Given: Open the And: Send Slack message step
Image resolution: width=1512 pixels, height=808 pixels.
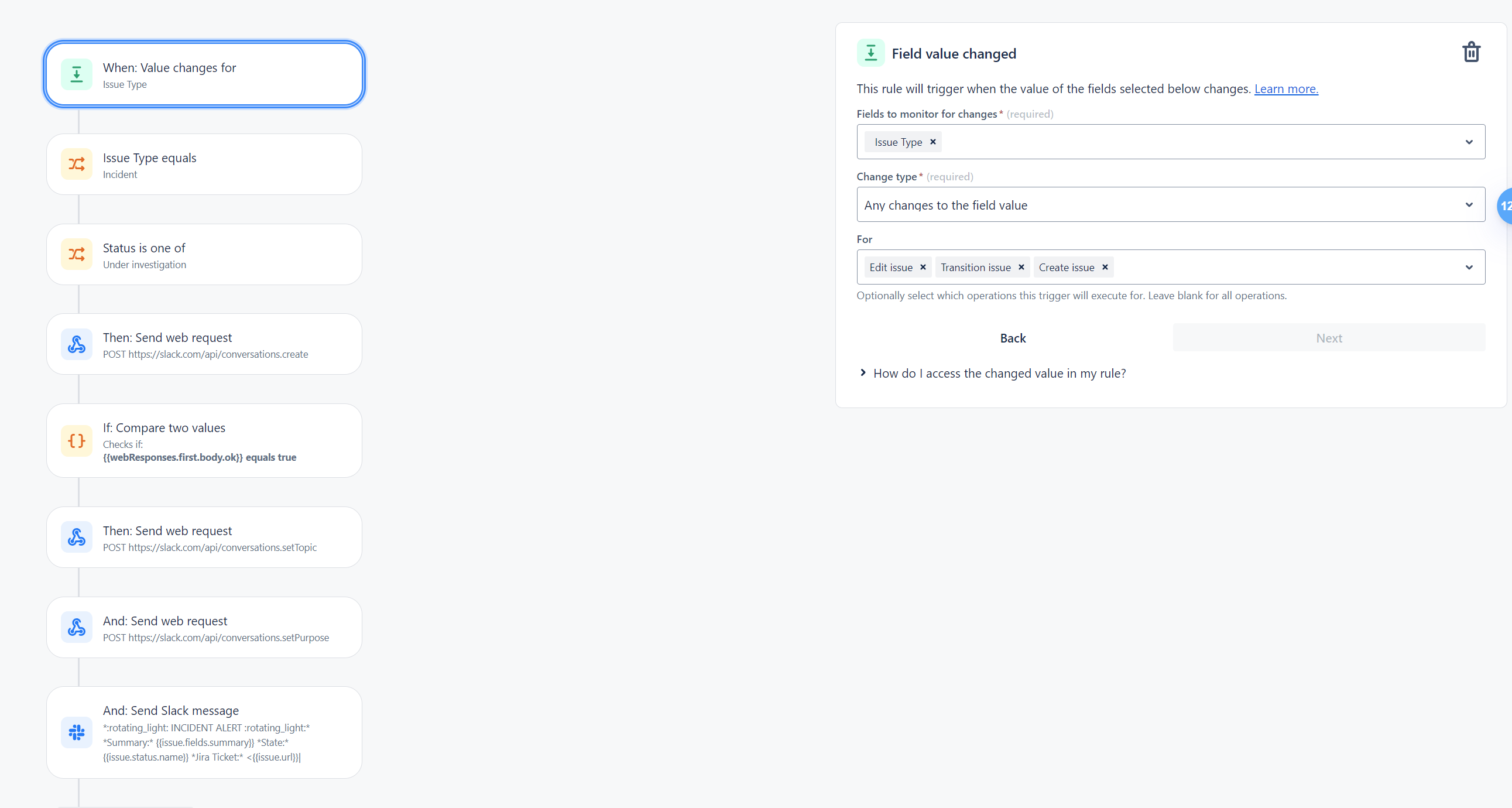Looking at the screenshot, I should click(204, 732).
